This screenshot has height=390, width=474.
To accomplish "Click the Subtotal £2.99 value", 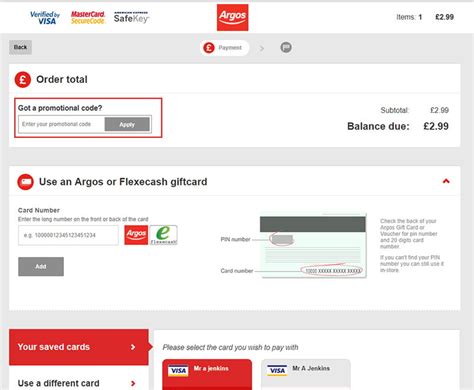I will 439,110.
